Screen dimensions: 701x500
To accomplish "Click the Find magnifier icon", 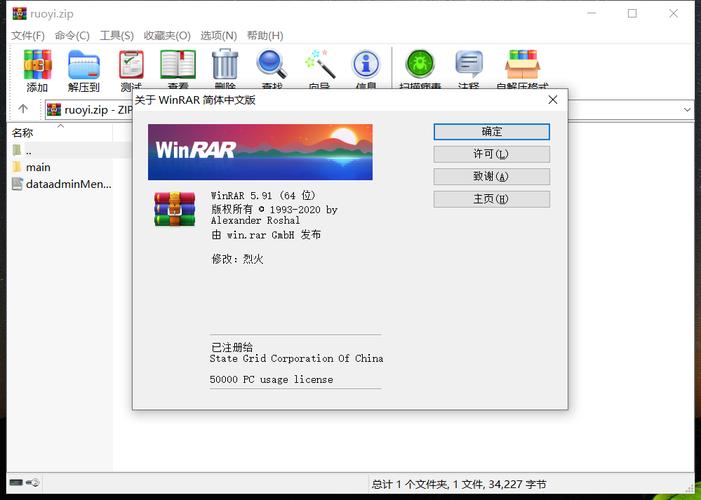I will point(272,65).
